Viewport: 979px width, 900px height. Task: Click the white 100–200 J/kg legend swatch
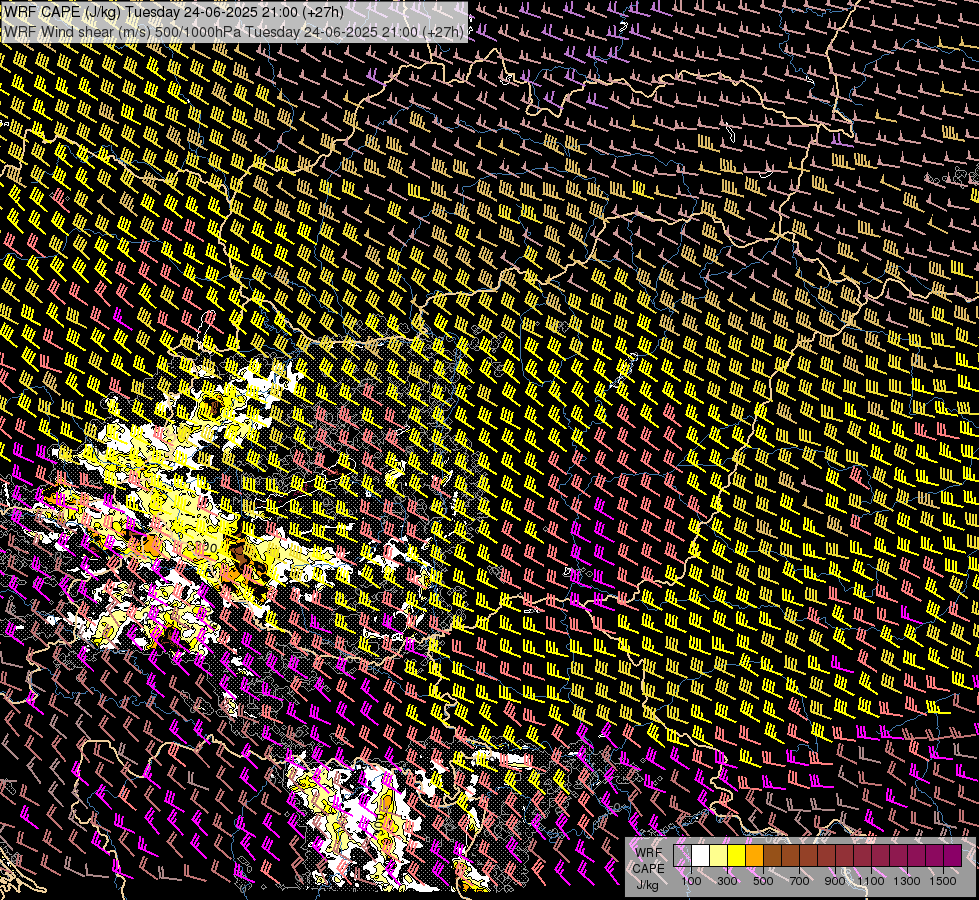tap(701, 856)
